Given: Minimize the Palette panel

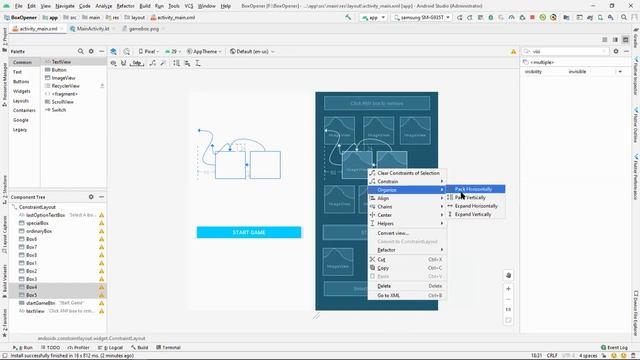Looking at the screenshot, I should pyautogui.click(x=101, y=51).
